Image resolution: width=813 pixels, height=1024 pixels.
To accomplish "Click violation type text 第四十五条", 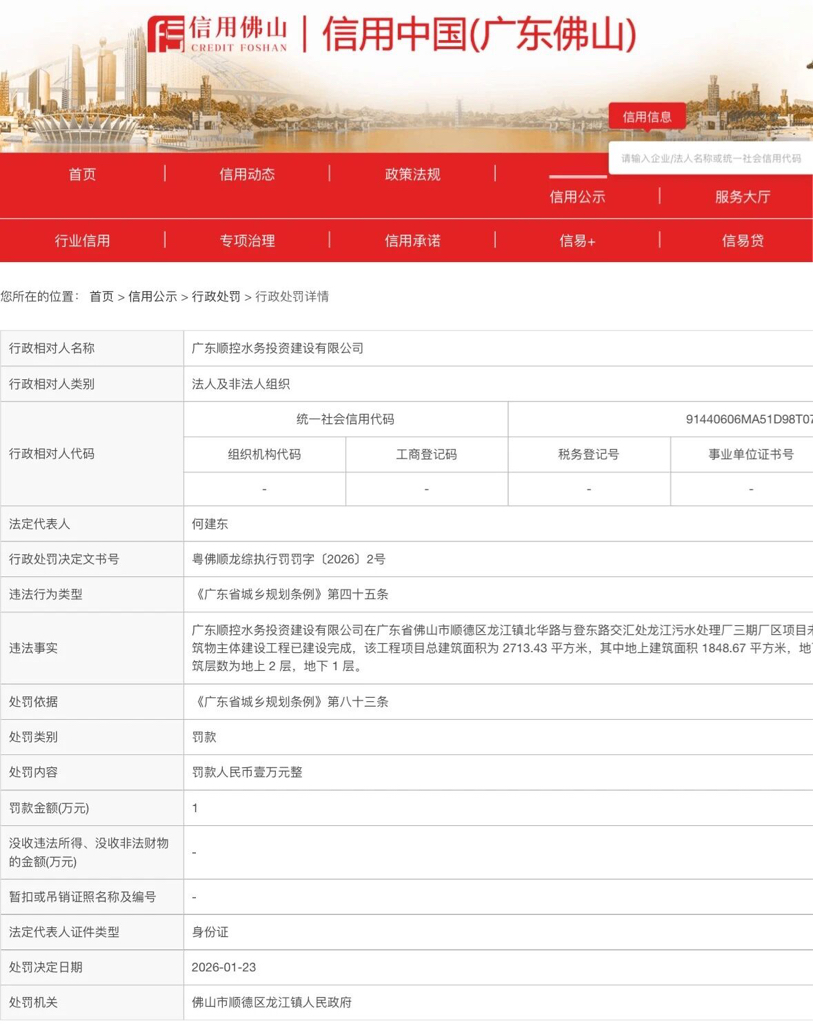I will pos(358,594).
